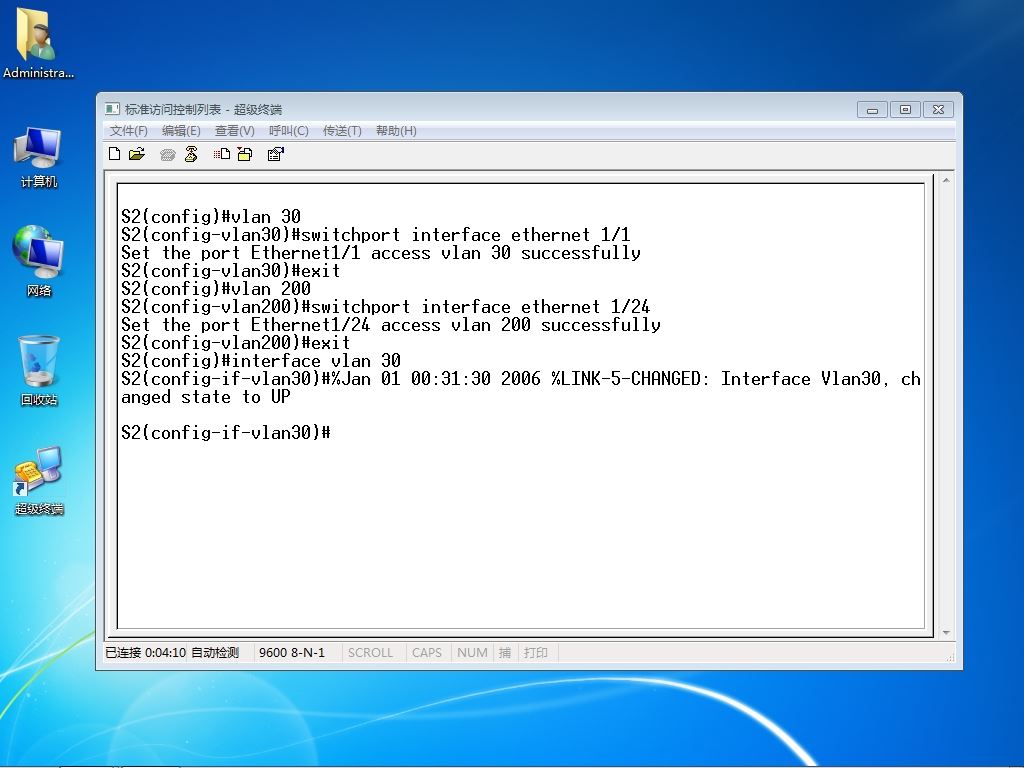This screenshot has height=768, width=1024.
Task: Click the SCROLL indicator in the status bar
Action: (x=370, y=652)
